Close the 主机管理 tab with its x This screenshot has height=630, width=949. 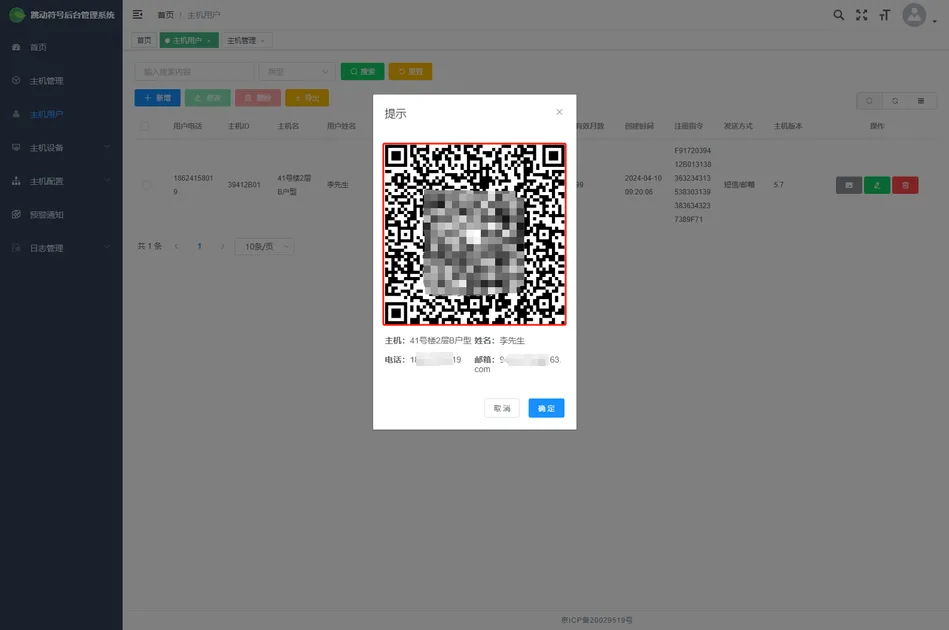pyautogui.click(x=263, y=41)
